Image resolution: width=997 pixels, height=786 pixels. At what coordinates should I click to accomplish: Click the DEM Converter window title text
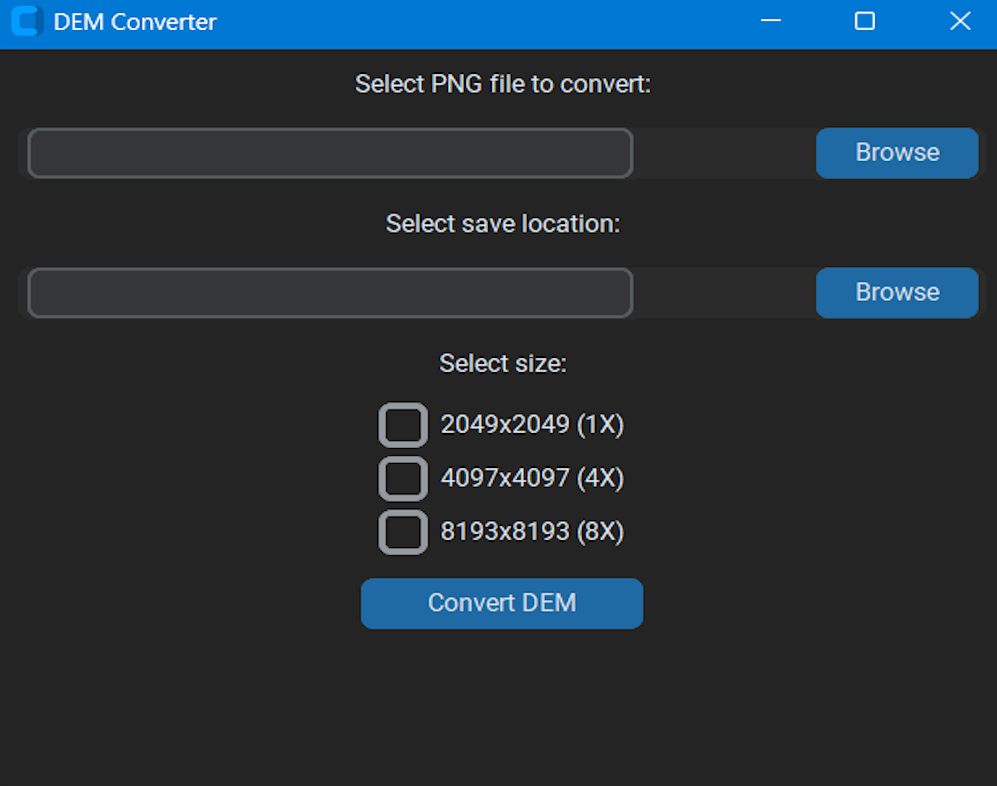[x=135, y=22]
